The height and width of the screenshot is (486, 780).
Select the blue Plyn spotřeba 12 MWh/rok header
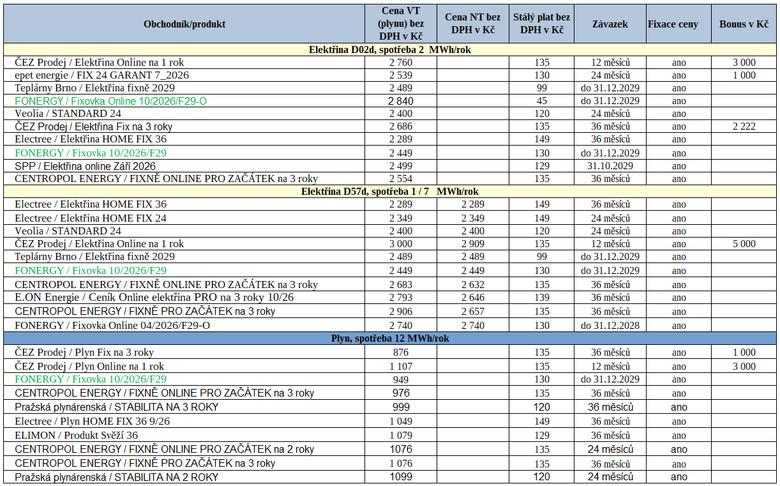tap(390, 338)
